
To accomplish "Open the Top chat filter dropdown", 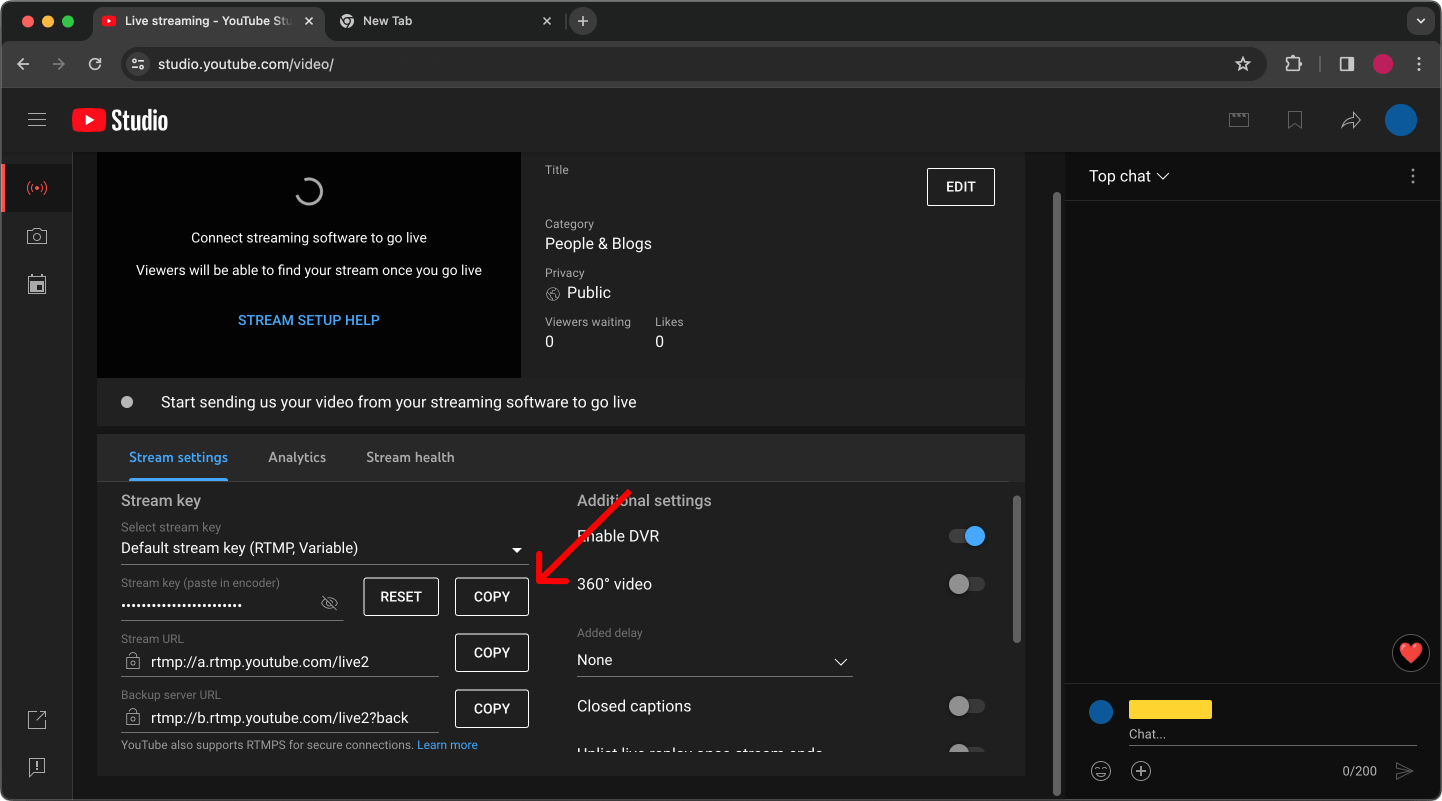I will click(x=1128, y=176).
